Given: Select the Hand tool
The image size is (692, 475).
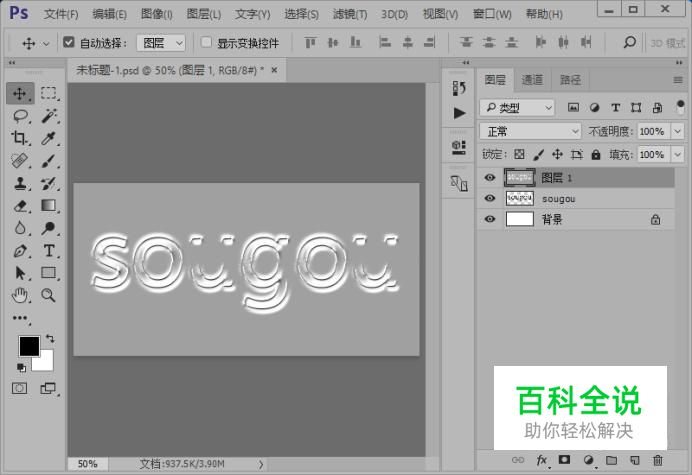Looking at the screenshot, I should click(x=20, y=295).
